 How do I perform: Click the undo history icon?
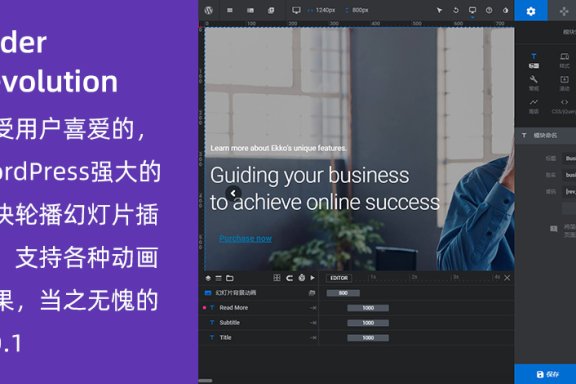coord(456,10)
